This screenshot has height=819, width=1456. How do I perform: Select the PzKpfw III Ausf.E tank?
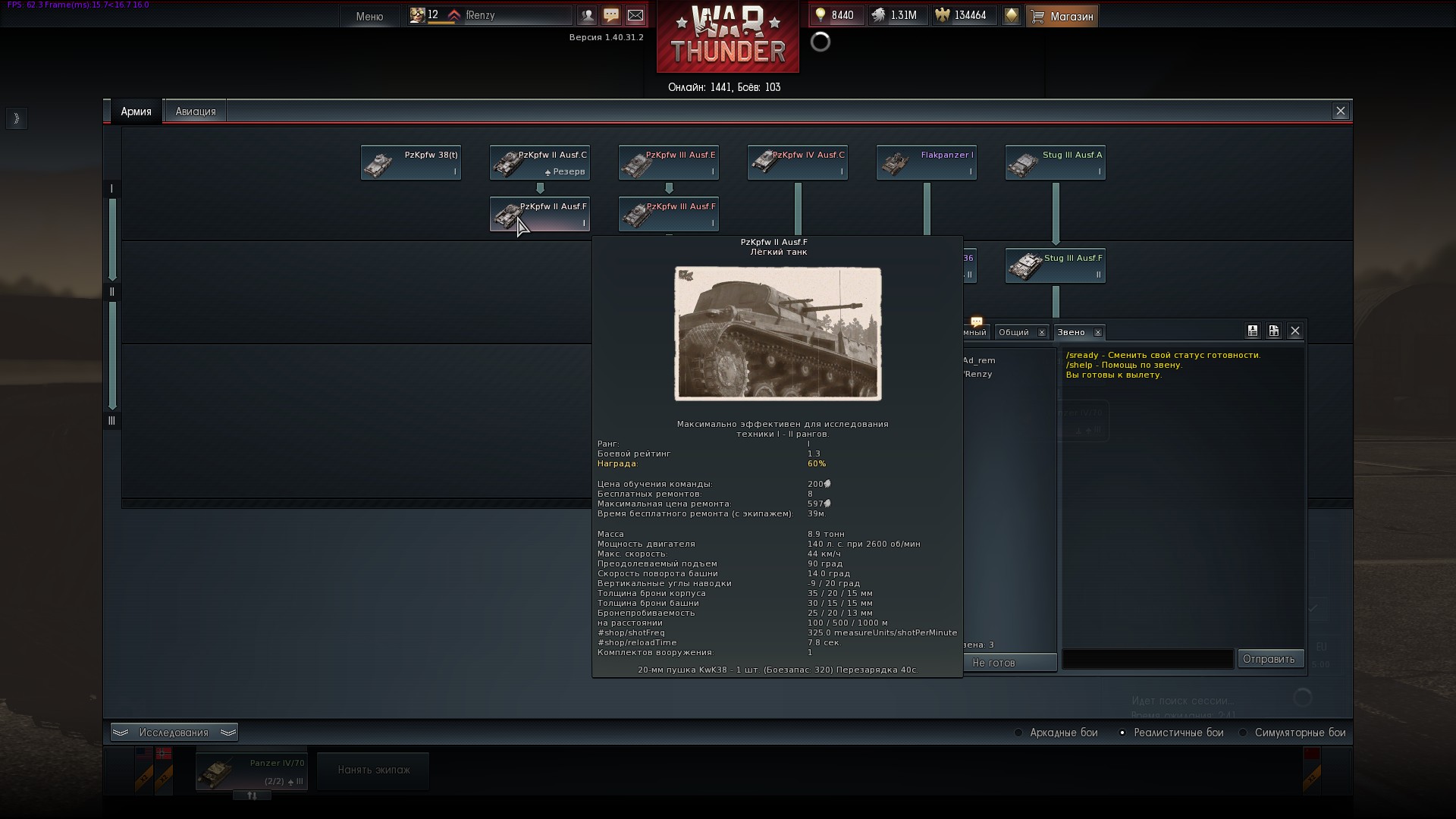(669, 163)
